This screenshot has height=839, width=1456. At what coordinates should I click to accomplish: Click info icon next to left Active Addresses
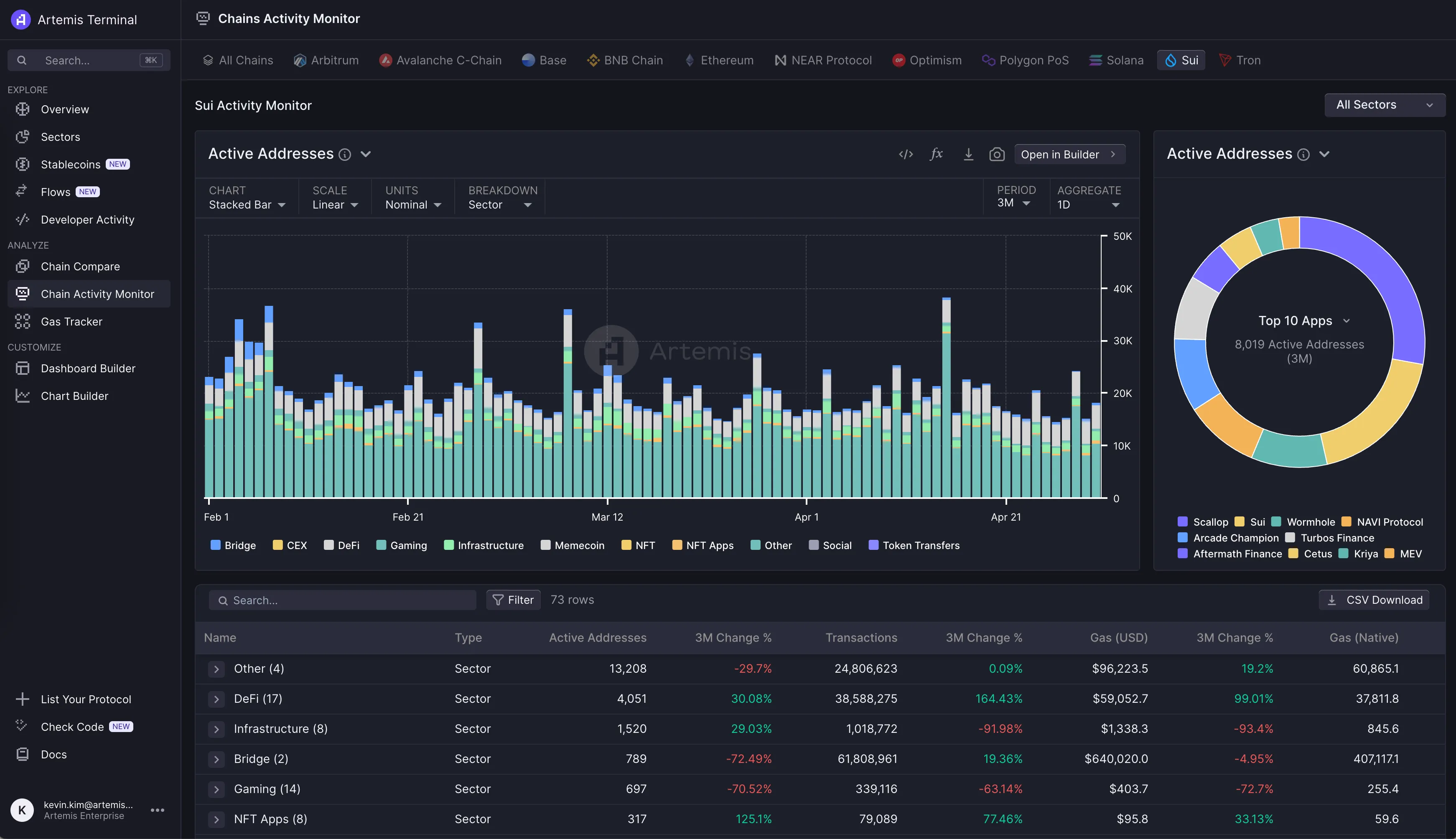click(x=344, y=155)
